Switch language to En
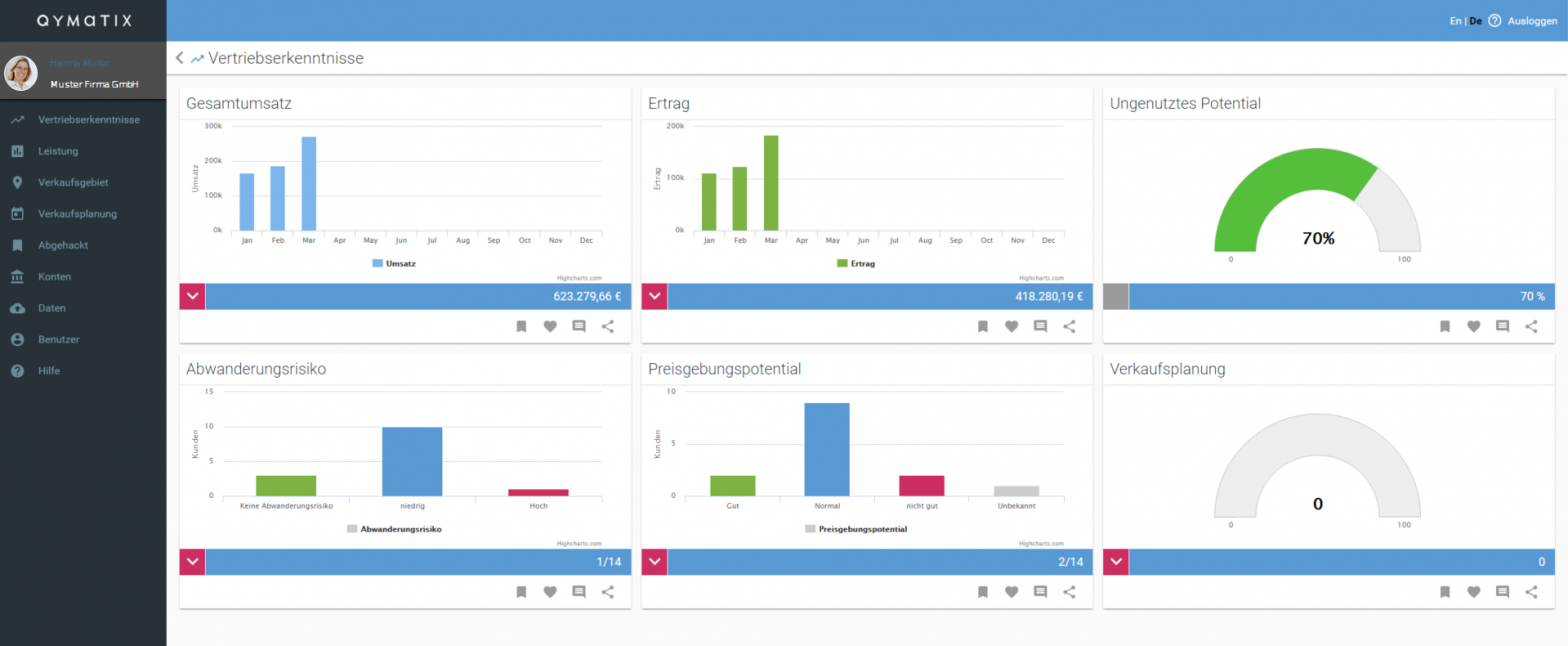 [1455, 21]
